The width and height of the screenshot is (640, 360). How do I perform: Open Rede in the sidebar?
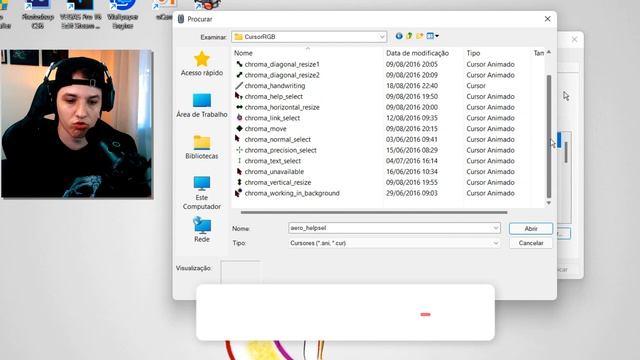(x=202, y=231)
